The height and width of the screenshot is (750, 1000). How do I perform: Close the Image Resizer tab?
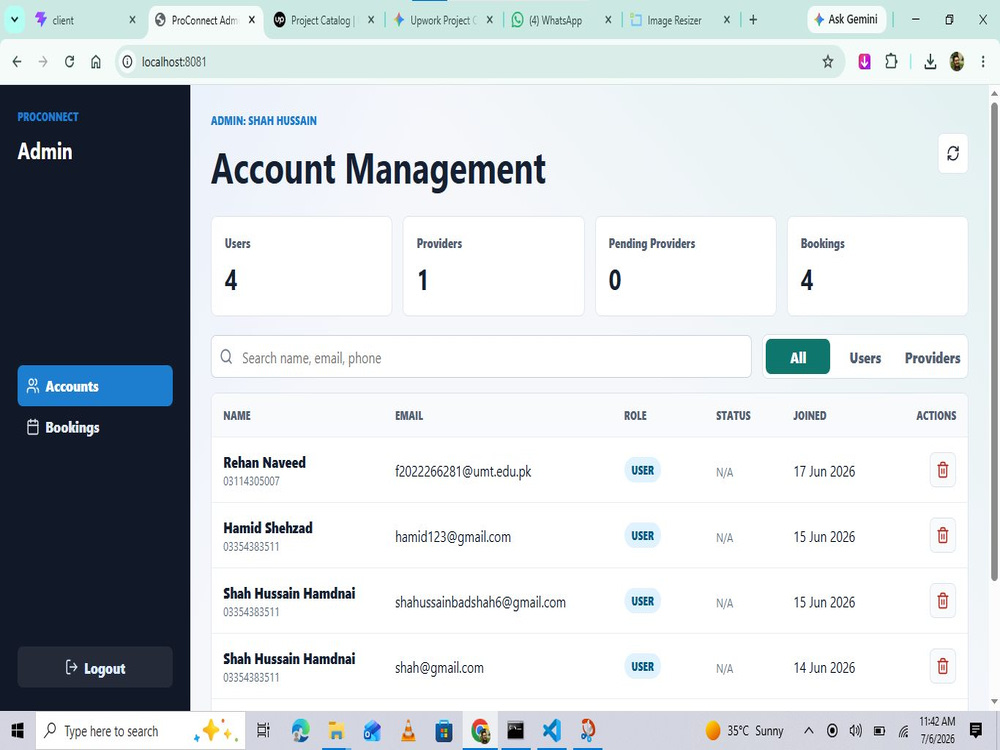(x=726, y=20)
